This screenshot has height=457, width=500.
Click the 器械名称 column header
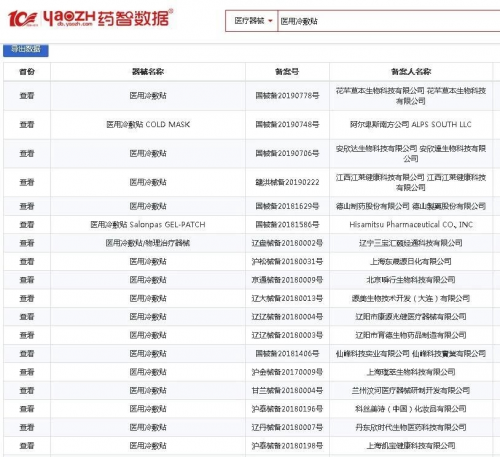tap(148, 71)
